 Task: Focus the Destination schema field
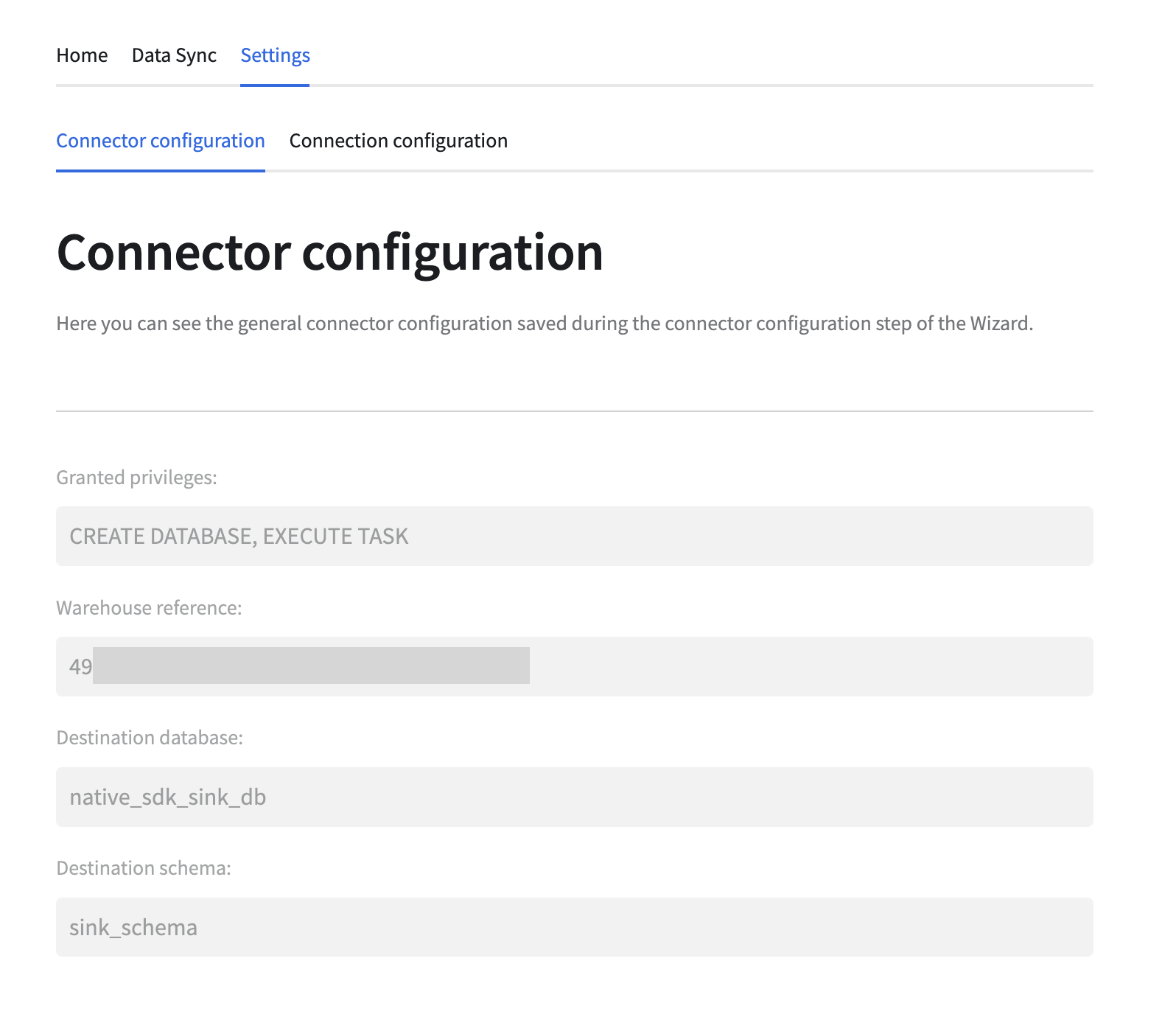point(574,927)
